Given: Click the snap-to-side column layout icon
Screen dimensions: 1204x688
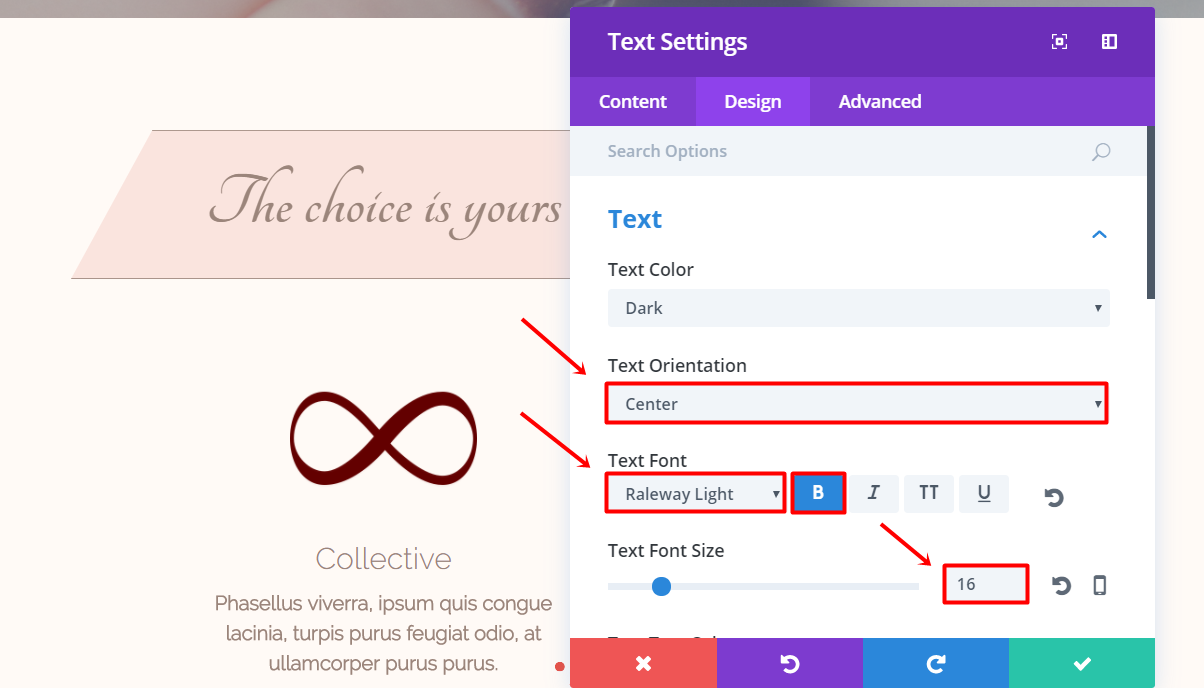Looking at the screenshot, I should point(1109,41).
